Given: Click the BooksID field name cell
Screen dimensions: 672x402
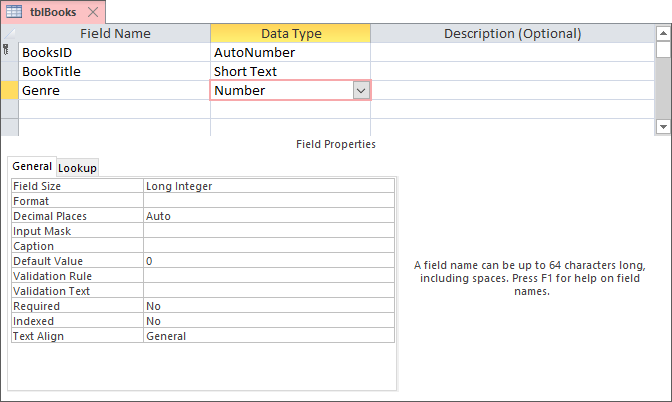Looking at the screenshot, I should (114, 52).
